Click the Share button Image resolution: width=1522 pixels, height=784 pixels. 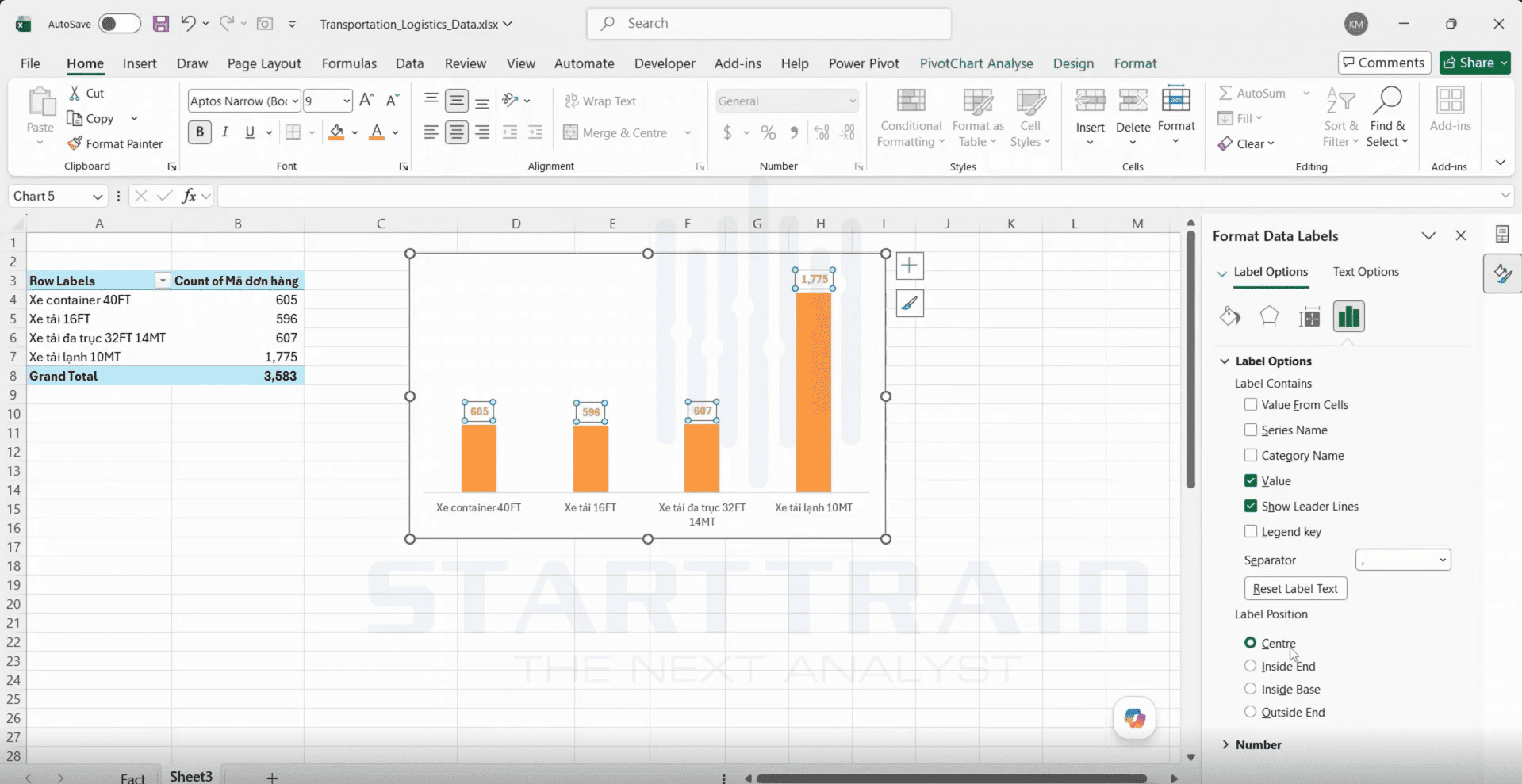[x=1475, y=63]
